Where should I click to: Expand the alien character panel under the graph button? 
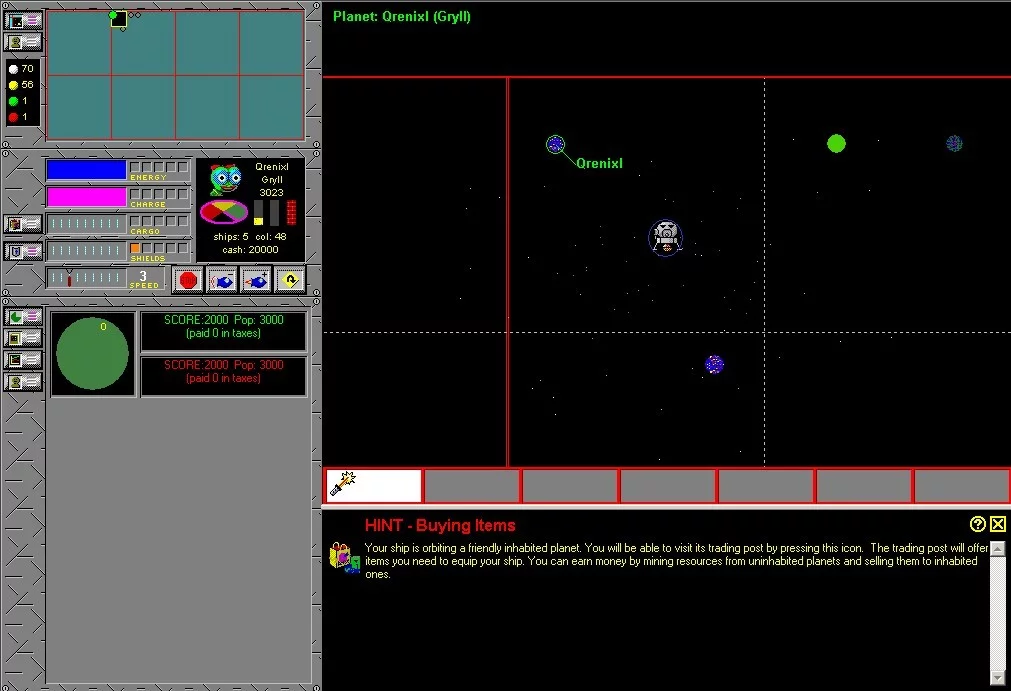point(23,382)
